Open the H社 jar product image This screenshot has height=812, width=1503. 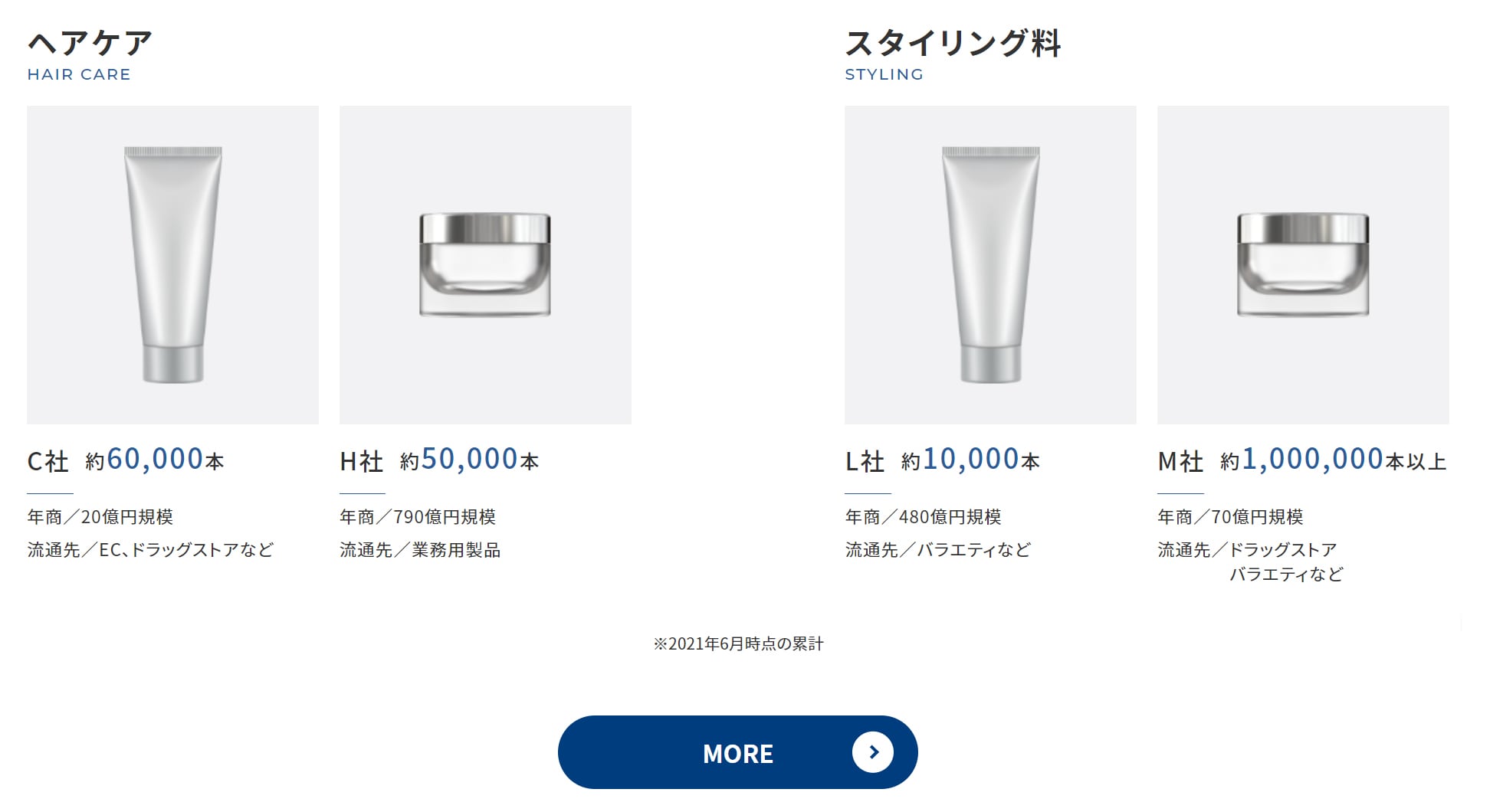pyautogui.click(x=485, y=265)
